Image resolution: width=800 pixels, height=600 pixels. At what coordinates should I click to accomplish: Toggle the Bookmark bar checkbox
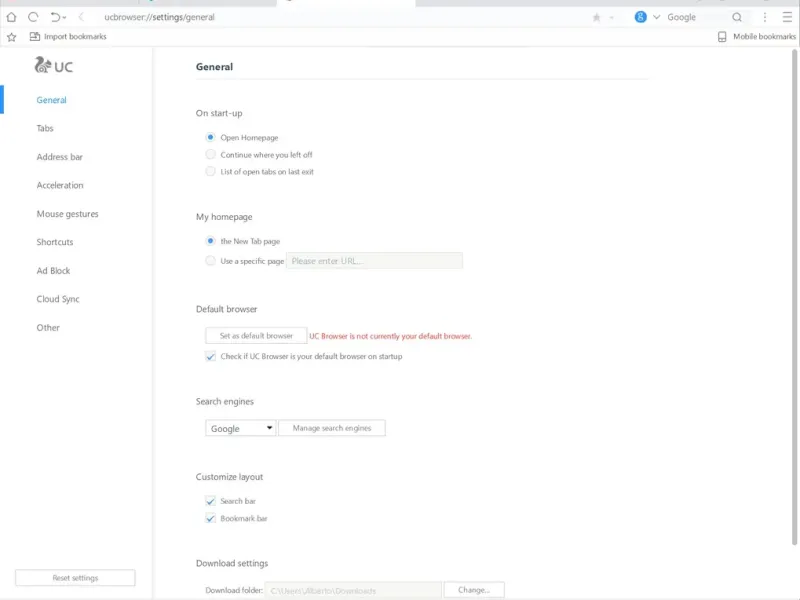tap(210, 518)
